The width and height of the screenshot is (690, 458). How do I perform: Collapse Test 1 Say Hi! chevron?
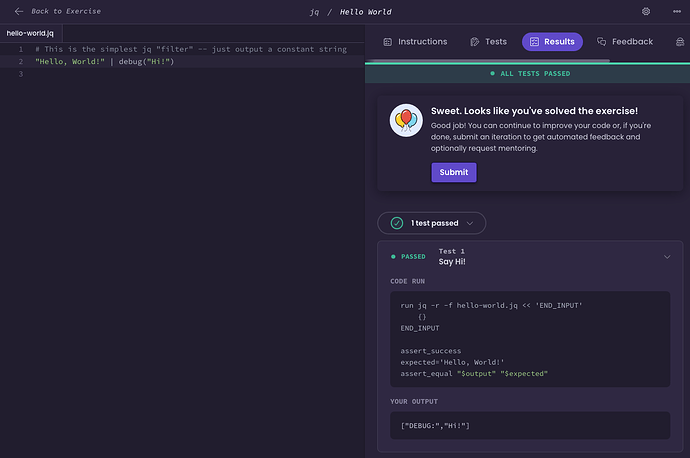(667, 256)
